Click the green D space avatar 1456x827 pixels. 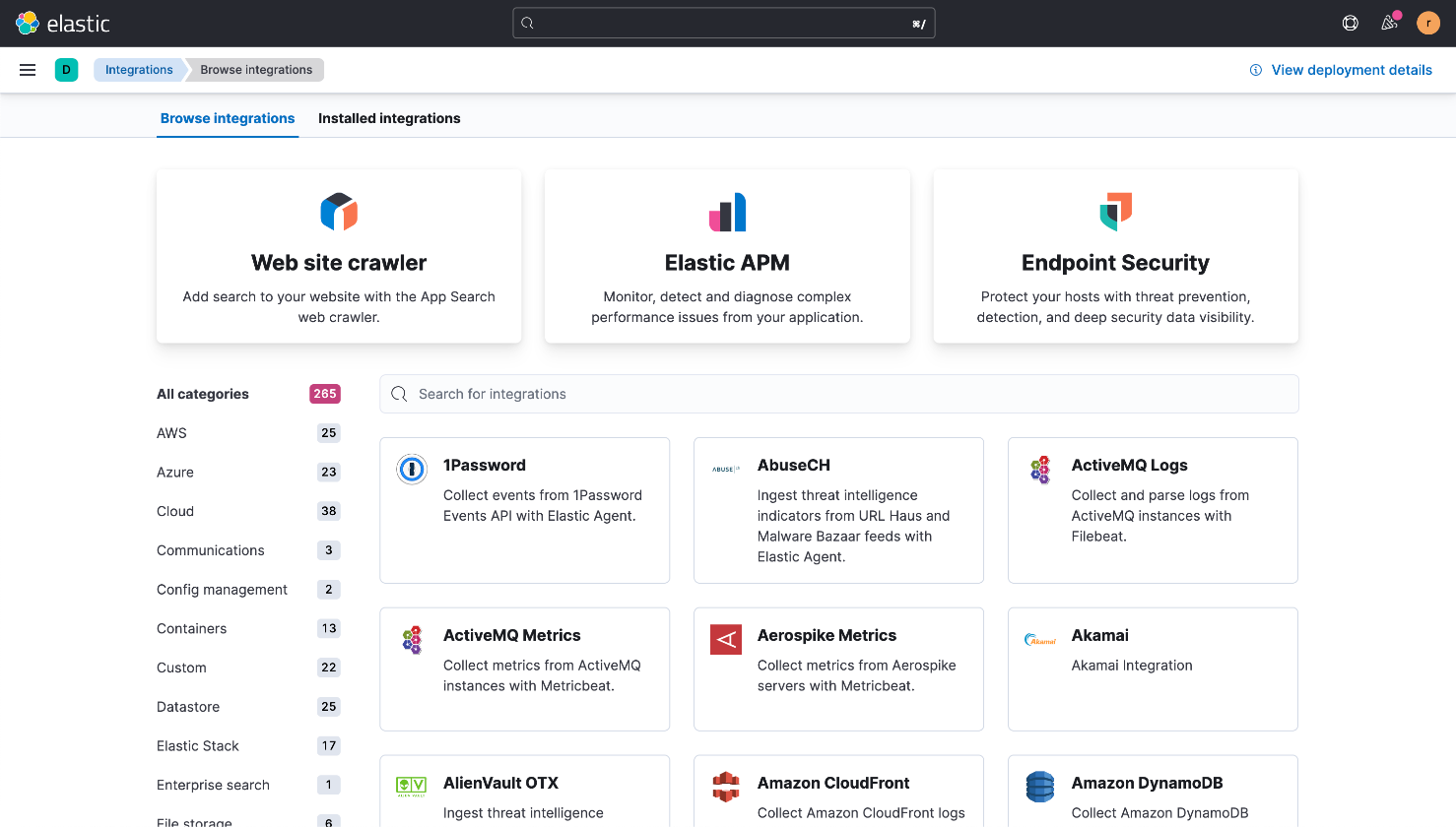coord(66,70)
